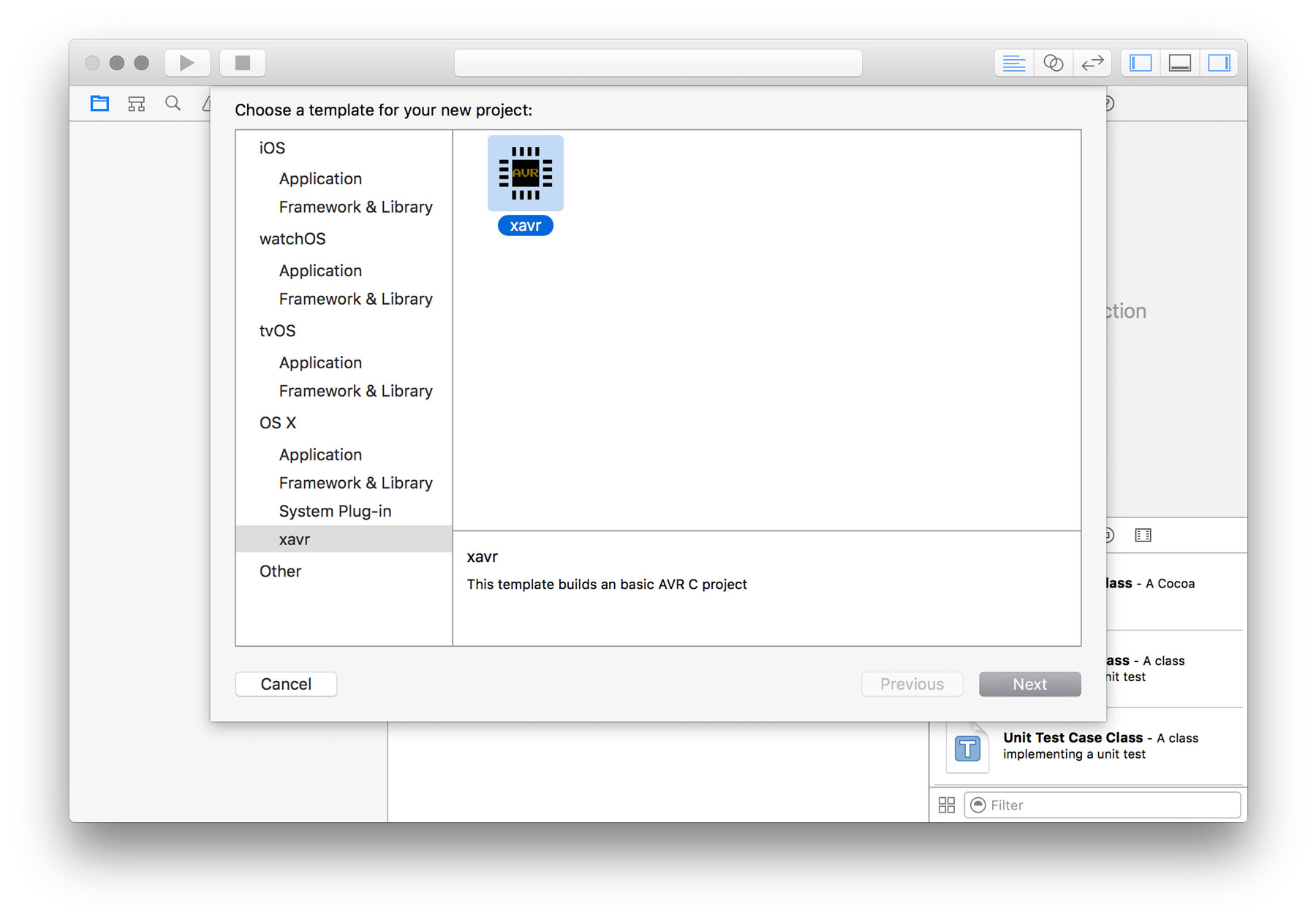Image resolution: width=1316 pixels, height=920 pixels.
Task: Show the Version editor
Action: pyautogui.click(x=1092, y=63)
